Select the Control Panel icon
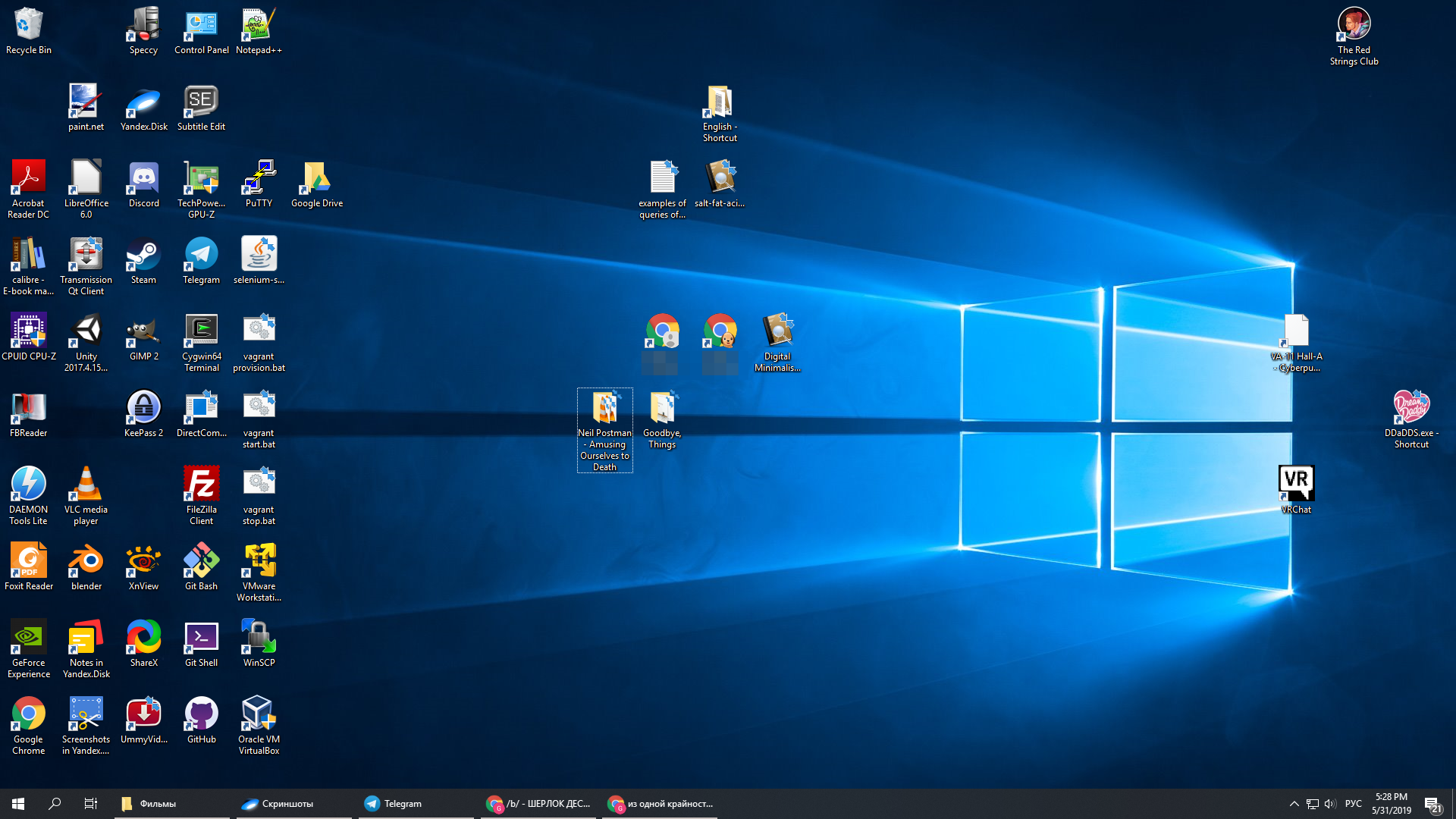This screenshot has height=819, width=1456. pyautogui.click(x=202, y=30)
